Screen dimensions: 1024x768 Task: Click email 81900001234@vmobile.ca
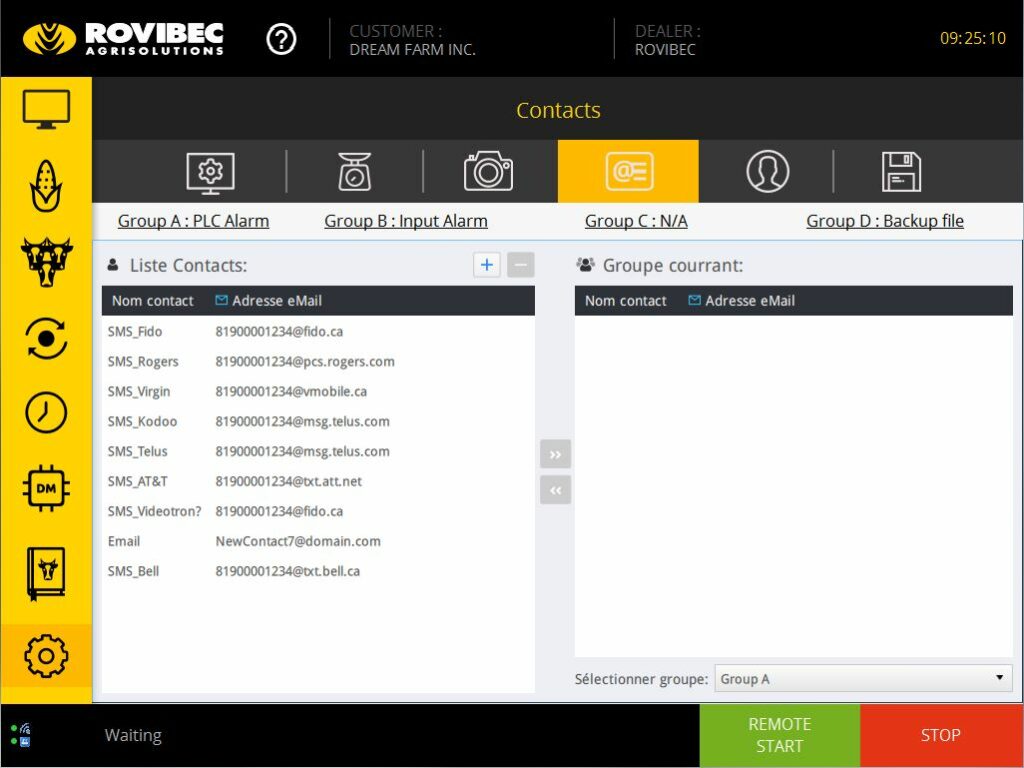pos(291,392)
